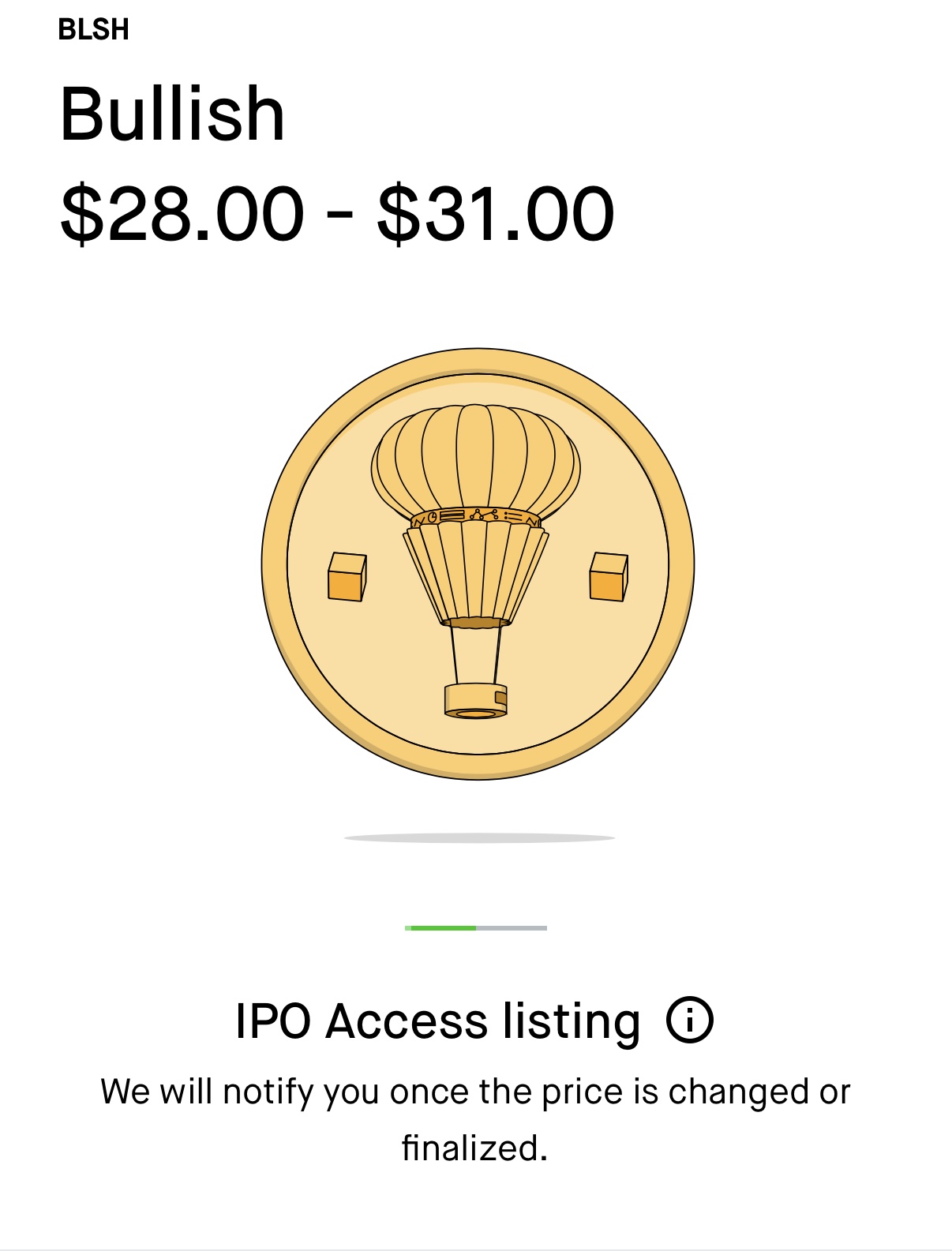Image resolution: width=952 pixels, height=1251 pixels.
Task: Tap the gray shadow beneath the coin
Action: point(478,837)
